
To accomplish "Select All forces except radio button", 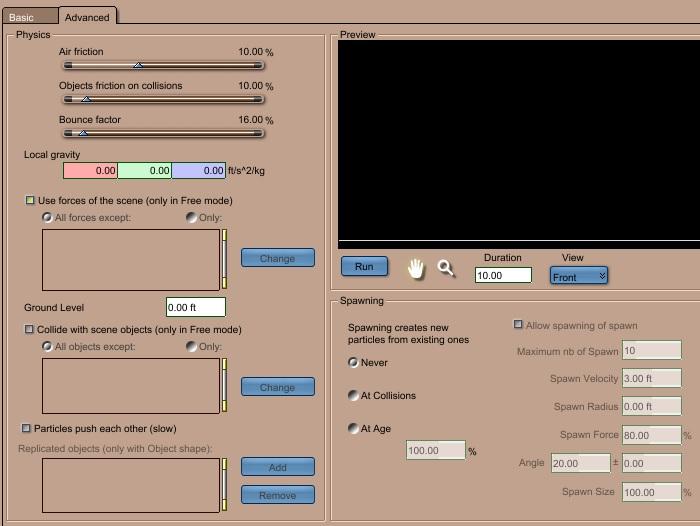I will (x=47, y=217).
